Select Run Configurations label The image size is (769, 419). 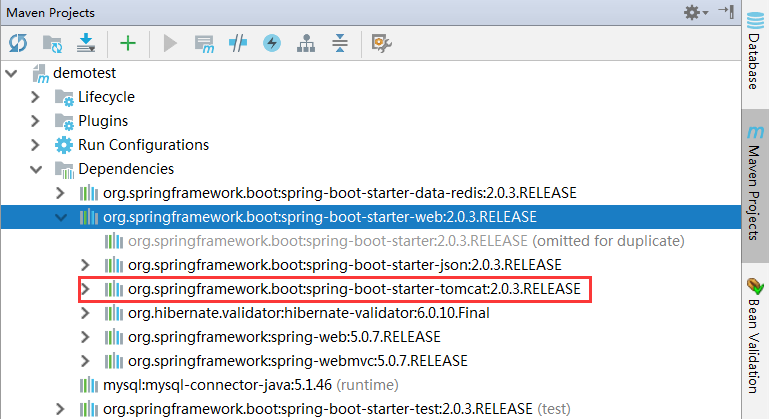[x=143, y=145]
